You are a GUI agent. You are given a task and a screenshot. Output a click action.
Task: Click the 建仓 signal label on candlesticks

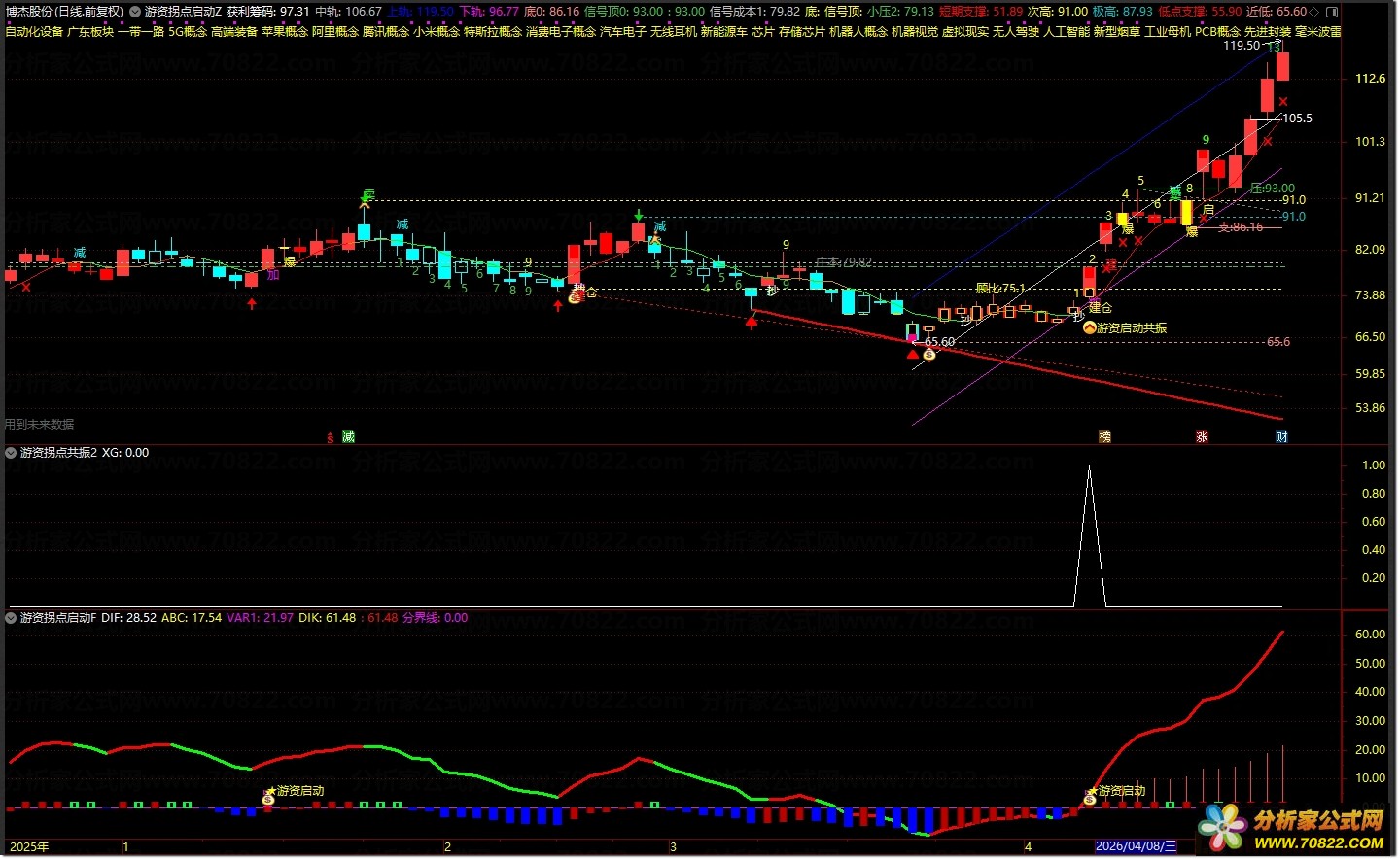1100,308
